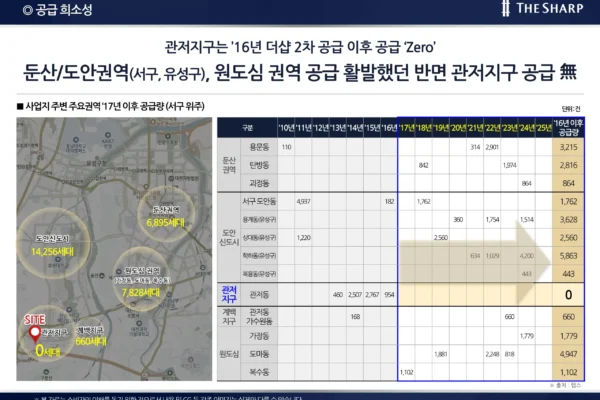Click the large '0' total for 관저지구
Screen dimensions: 600x400
pyautogui.click(x=568, y=294)
